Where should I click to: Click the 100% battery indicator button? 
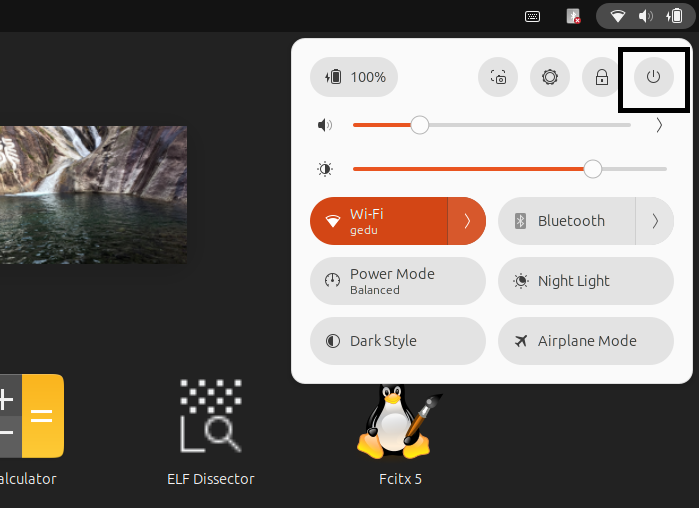[x=354, y=77]
